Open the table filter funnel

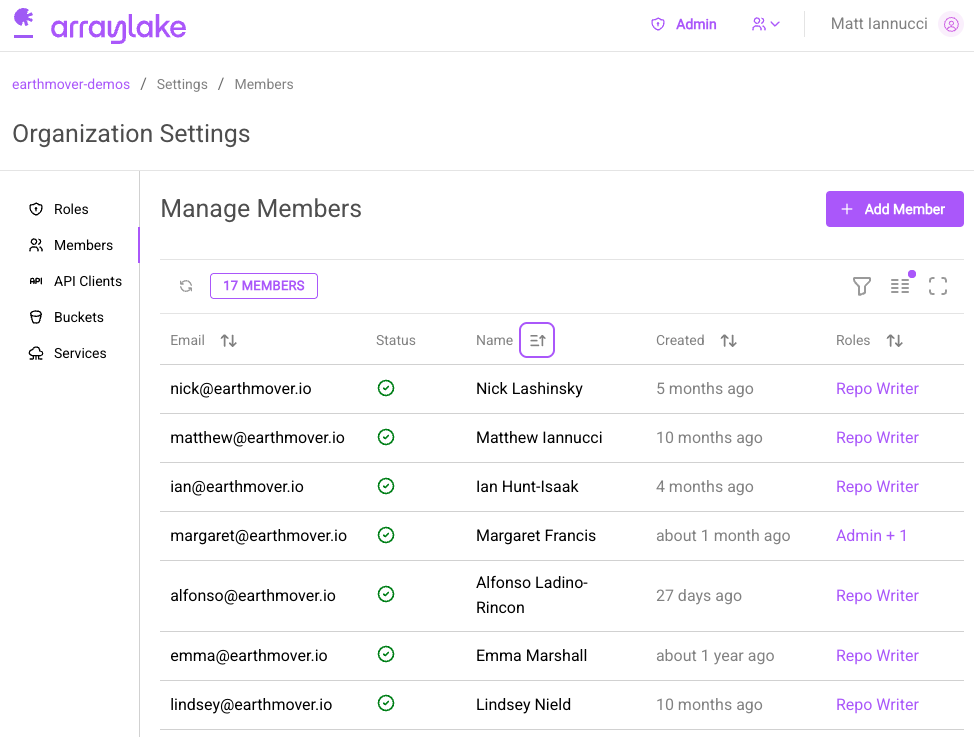[x=862, y=286]
